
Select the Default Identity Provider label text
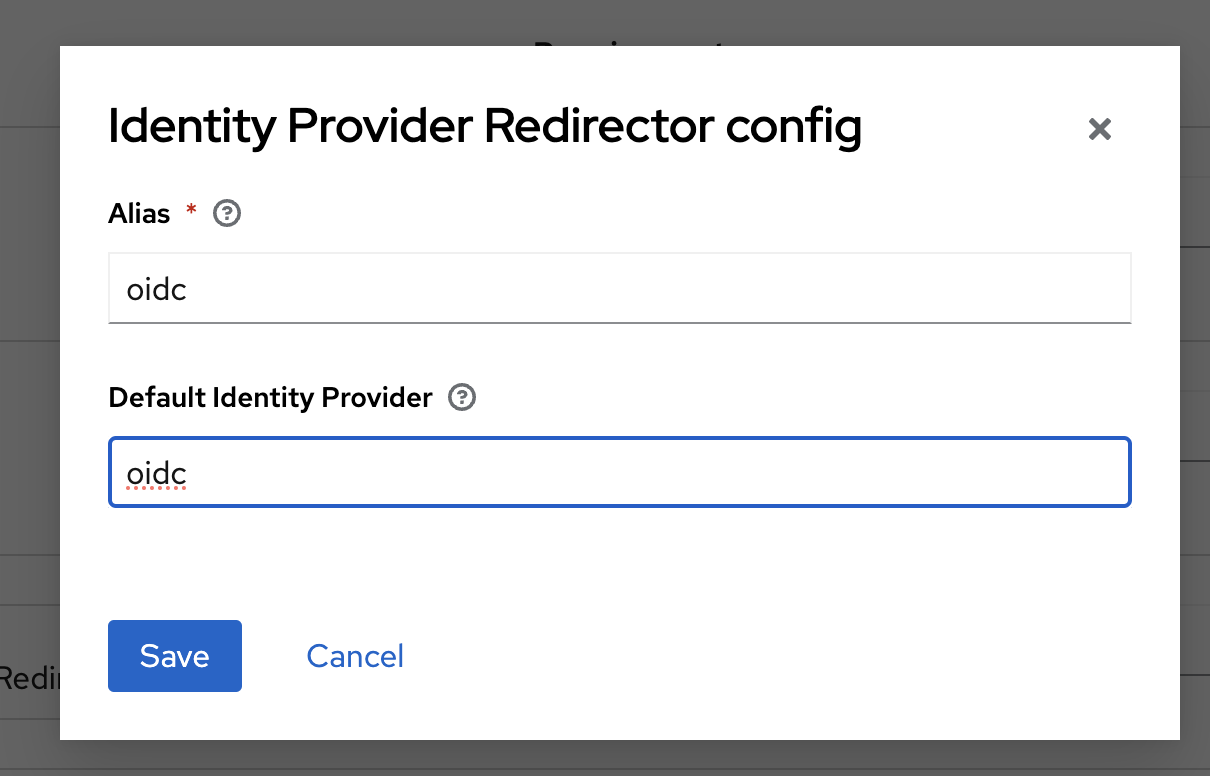pos(270,398)
